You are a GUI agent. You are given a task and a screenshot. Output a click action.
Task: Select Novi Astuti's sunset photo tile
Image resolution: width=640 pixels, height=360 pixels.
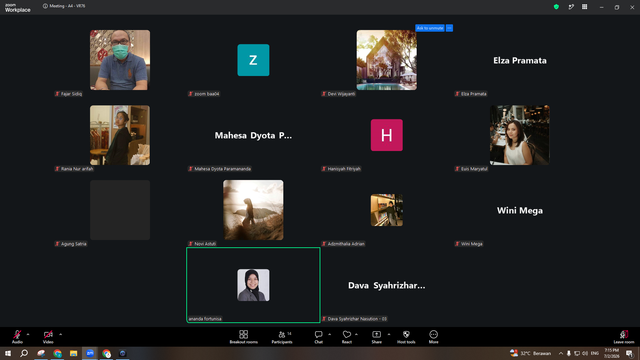point(253,210)
